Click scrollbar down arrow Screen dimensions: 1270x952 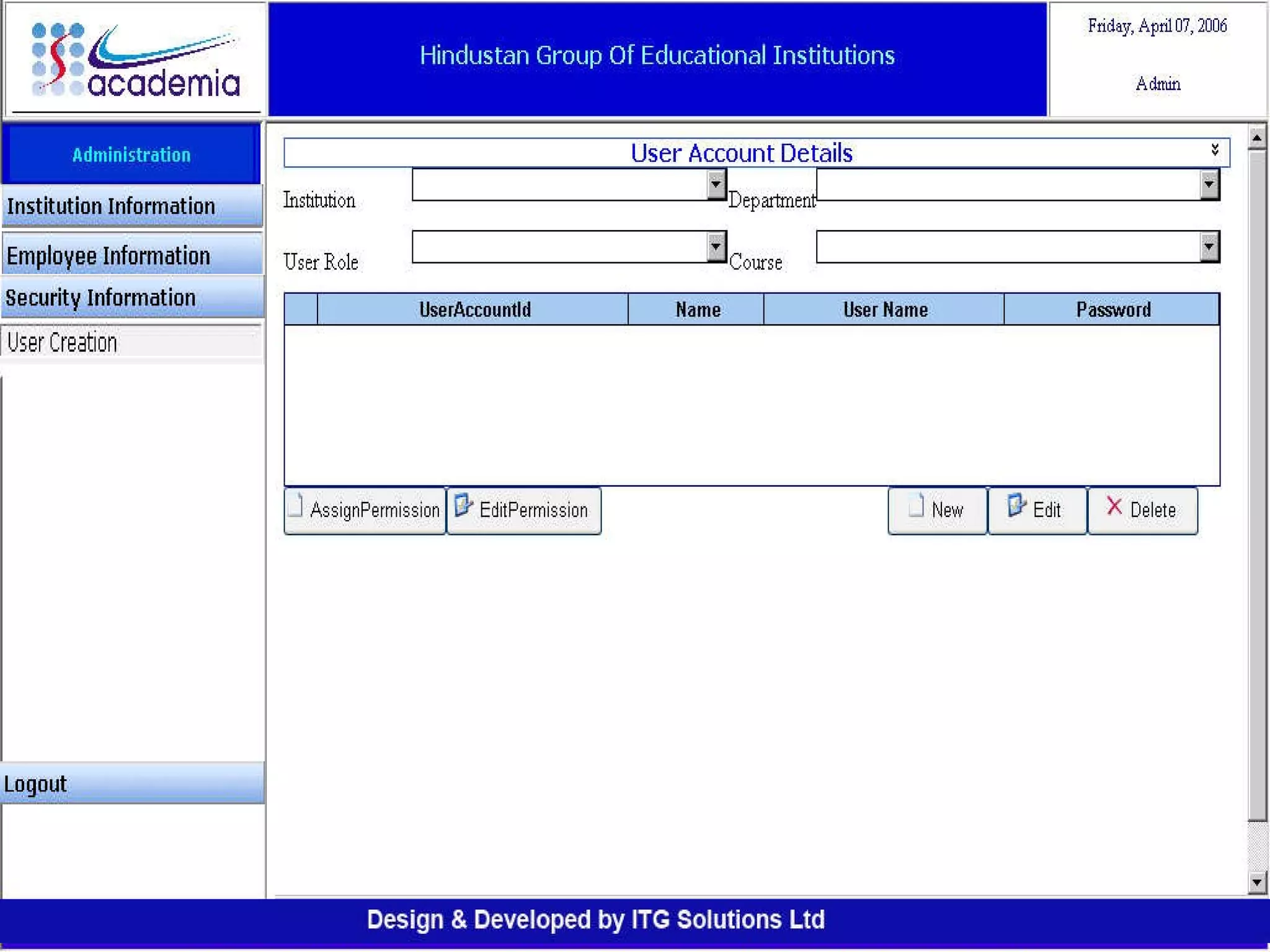point(1257,881)
